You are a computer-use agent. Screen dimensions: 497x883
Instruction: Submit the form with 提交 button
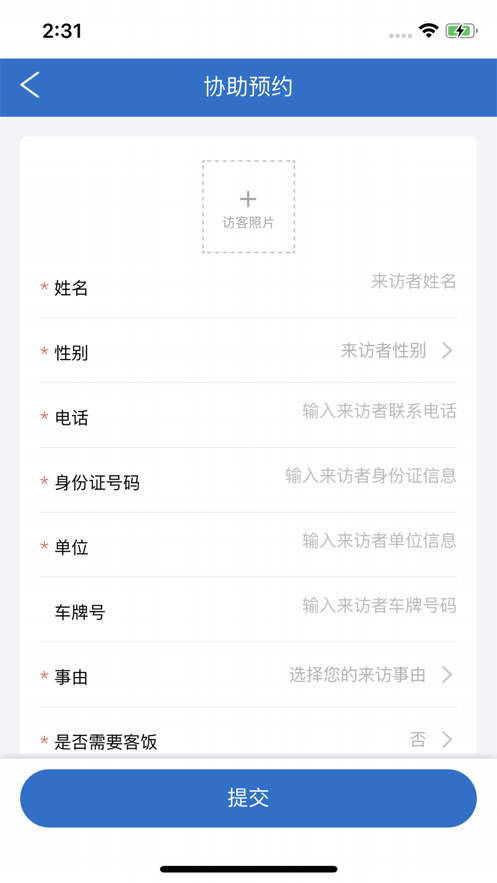(248, 798)
